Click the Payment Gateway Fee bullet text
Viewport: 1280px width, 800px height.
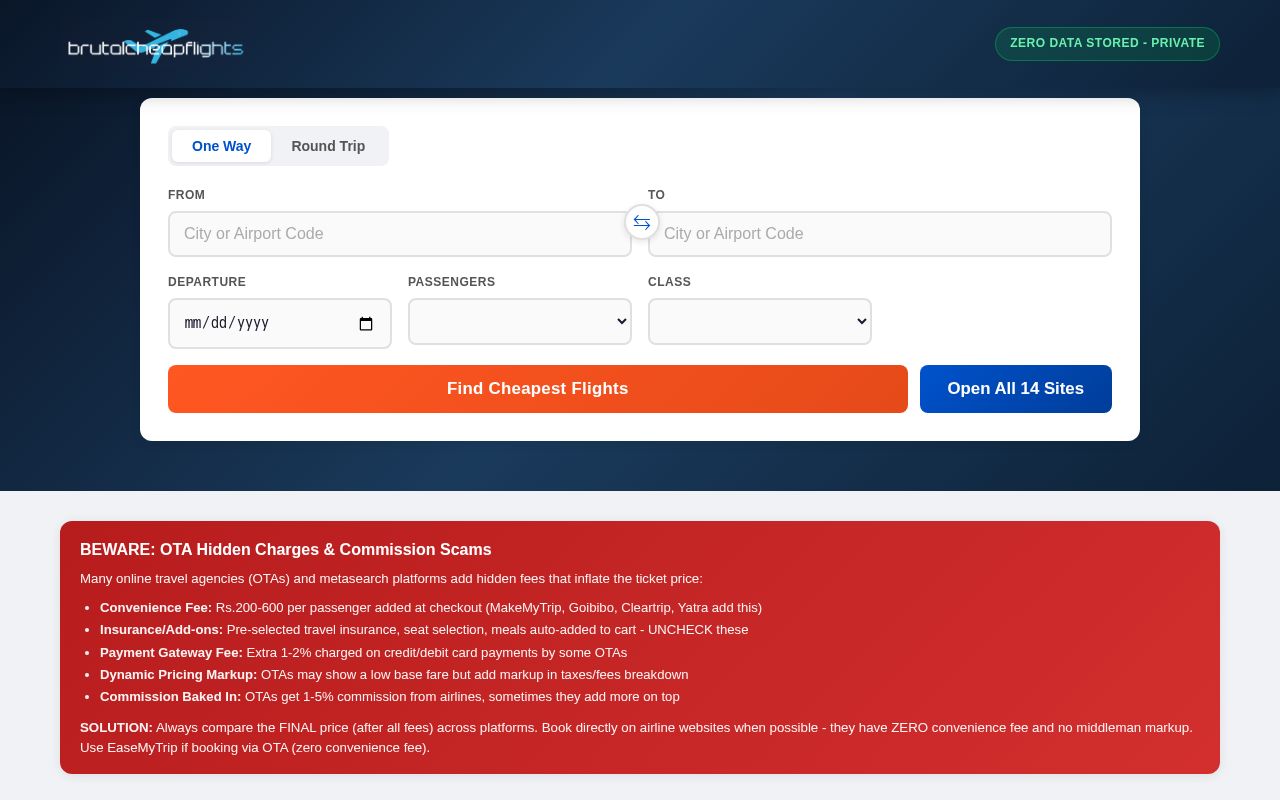pyautogui.click(x=364, y=653)
